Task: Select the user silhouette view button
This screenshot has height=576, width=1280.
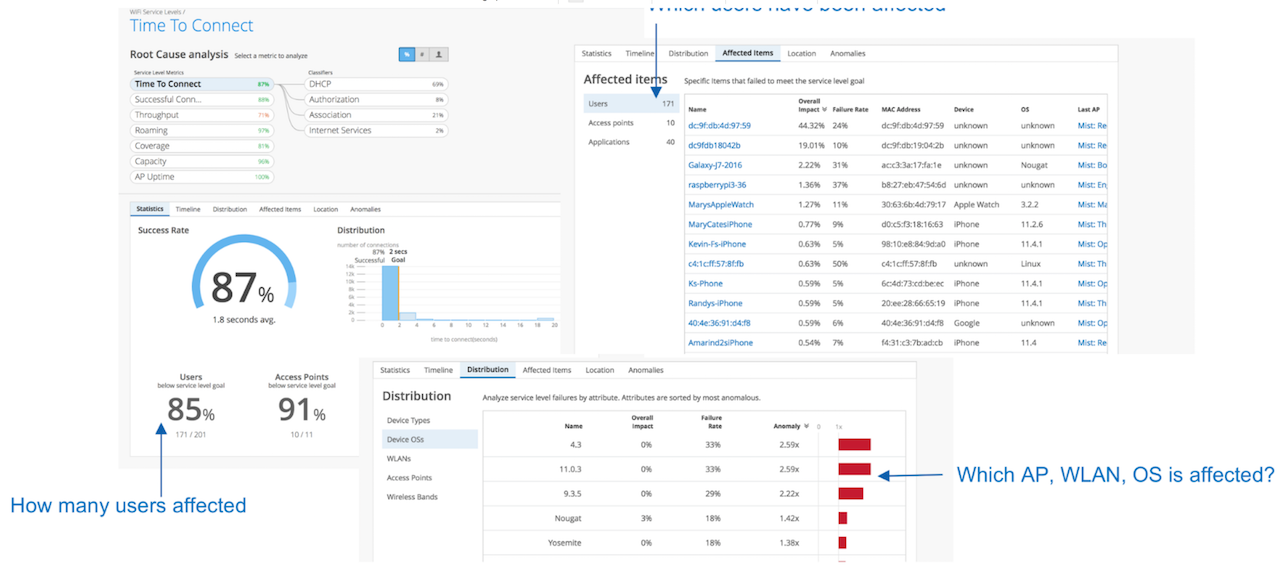Action: 439,54
